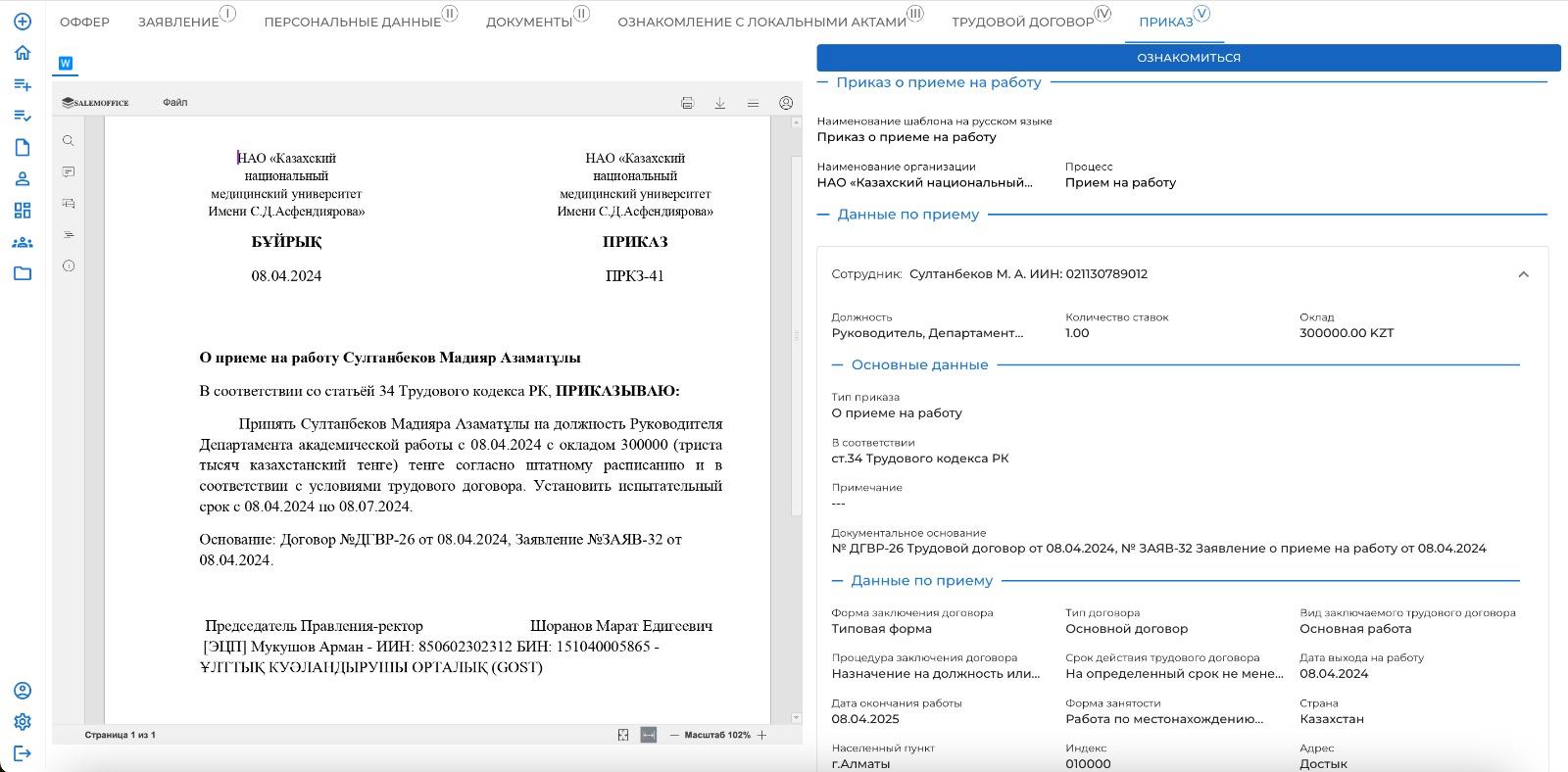Show document info in viewer sidebar

(x=68, y=266)
